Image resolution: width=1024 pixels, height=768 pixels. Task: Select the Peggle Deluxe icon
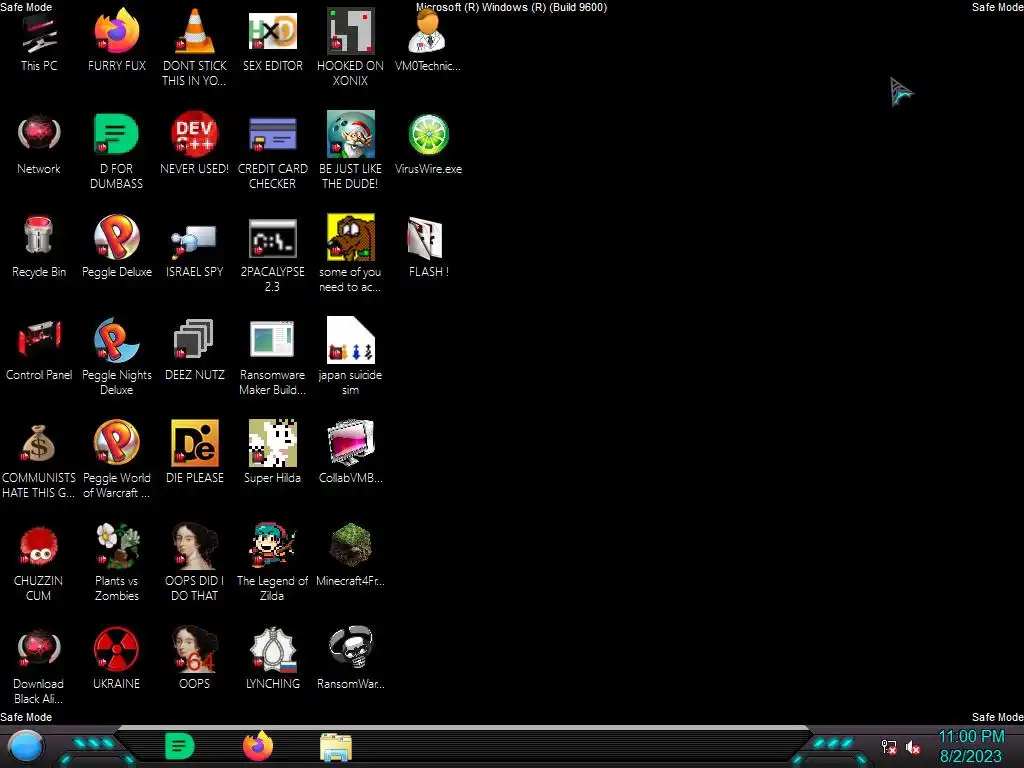pyautogui.click(x=116, y=237)
